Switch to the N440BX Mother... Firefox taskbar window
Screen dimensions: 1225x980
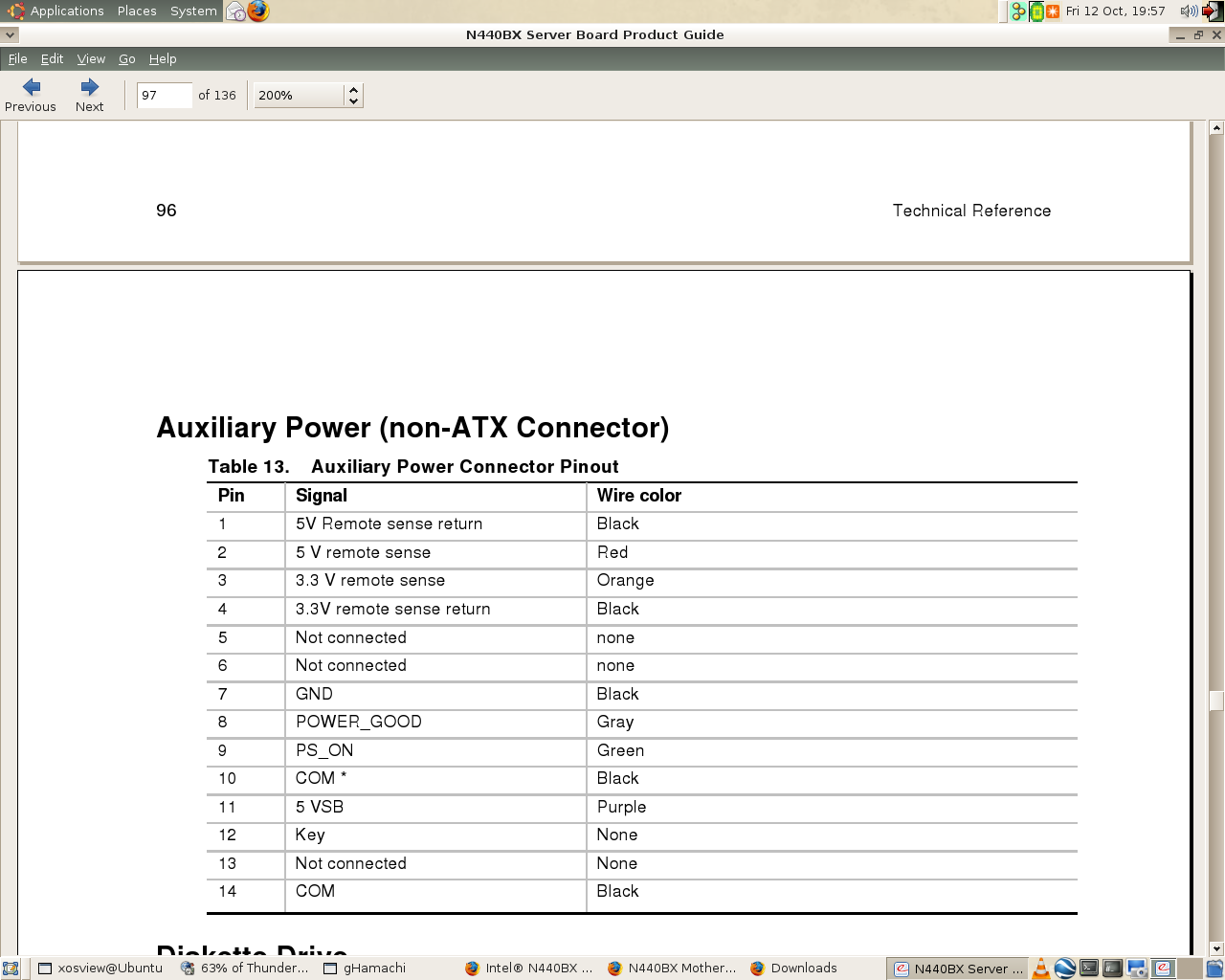tap(672, 969)
